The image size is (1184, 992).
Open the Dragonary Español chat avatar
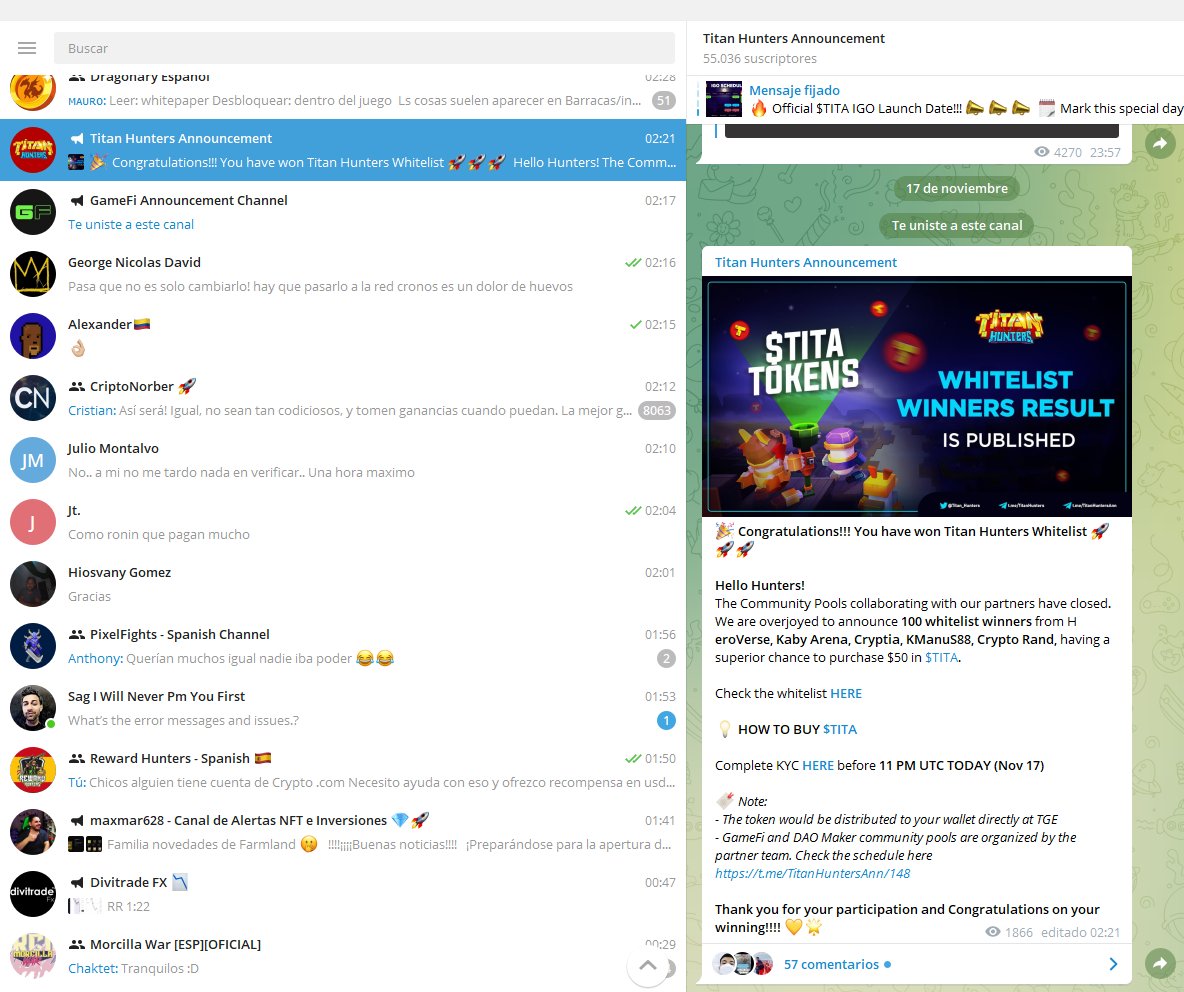tap(32, 91)
